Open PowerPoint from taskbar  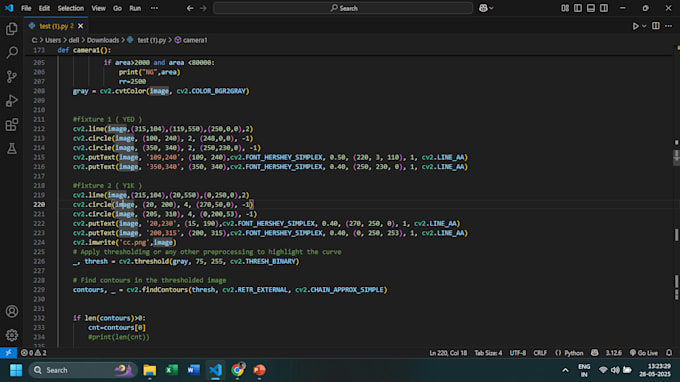click(x=259, y=370)
